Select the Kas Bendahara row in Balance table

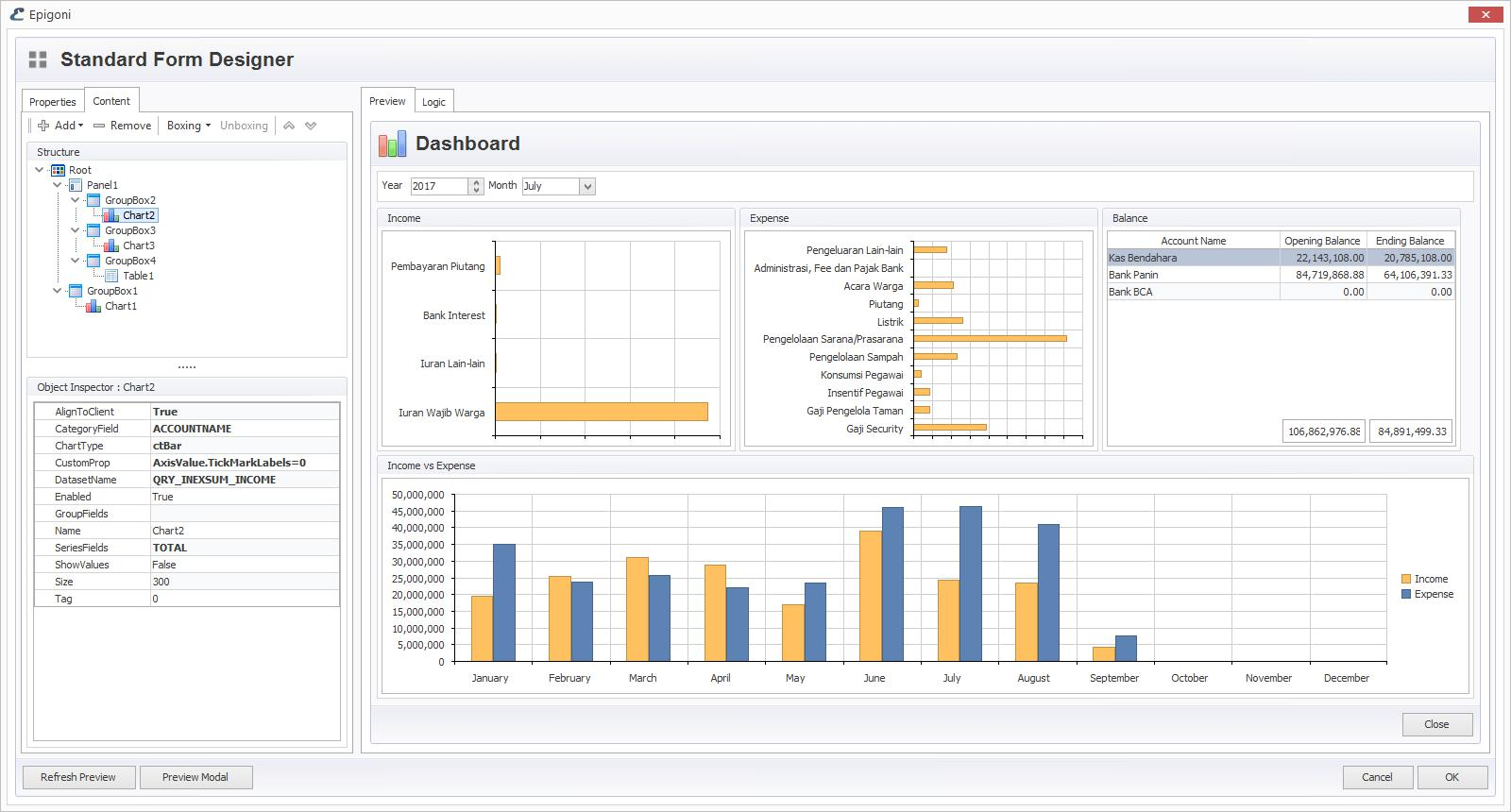tap(1281, 258)
